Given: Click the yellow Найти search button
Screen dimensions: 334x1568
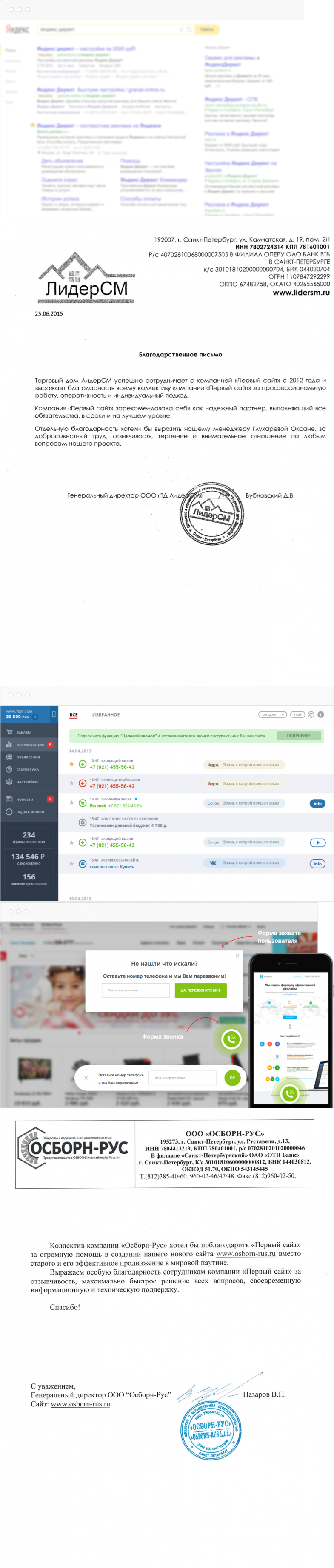Looking at the screenshot, I should coord(207,29).
